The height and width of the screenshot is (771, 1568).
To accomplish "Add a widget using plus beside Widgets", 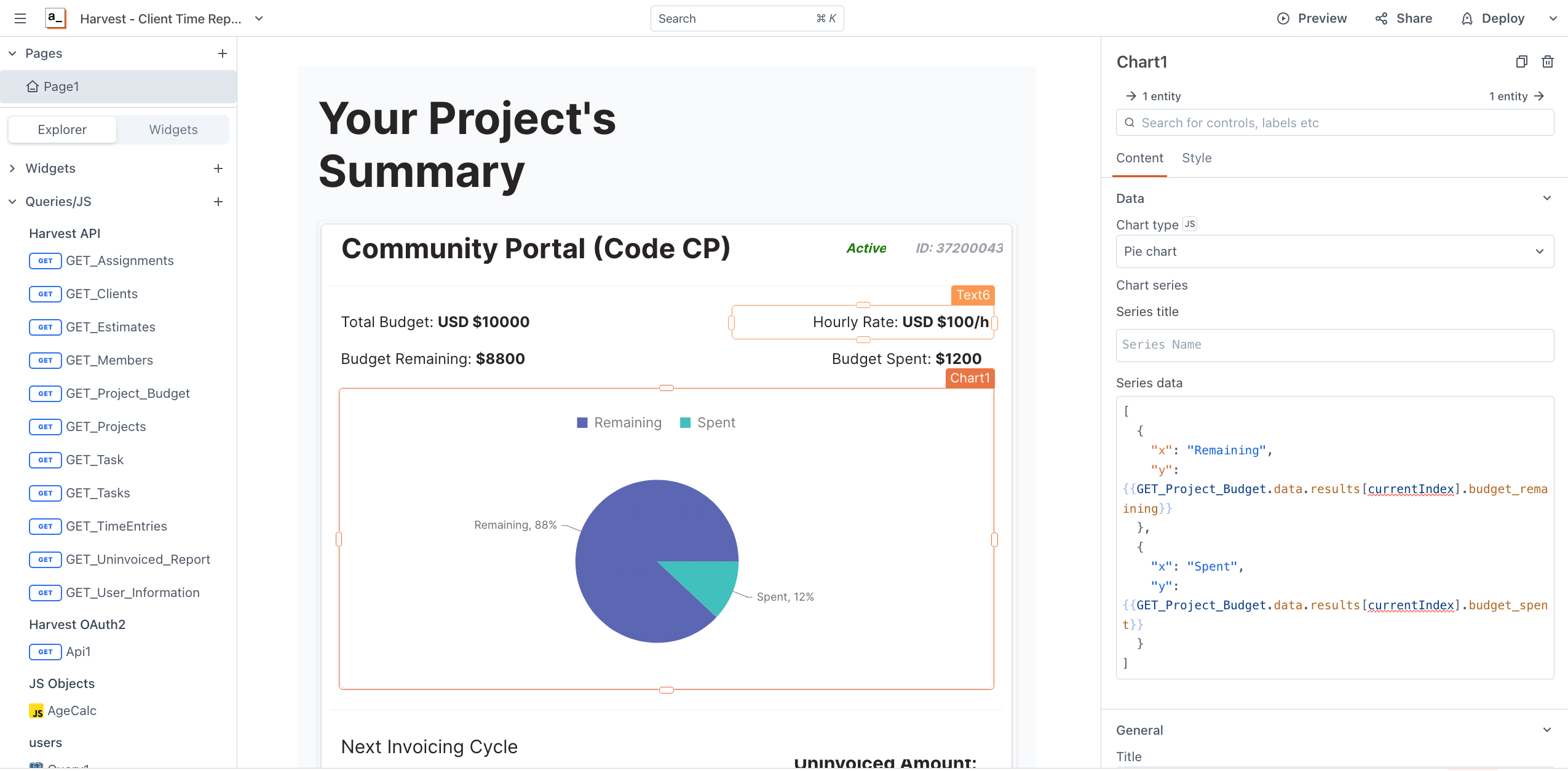I will (218, 168).
